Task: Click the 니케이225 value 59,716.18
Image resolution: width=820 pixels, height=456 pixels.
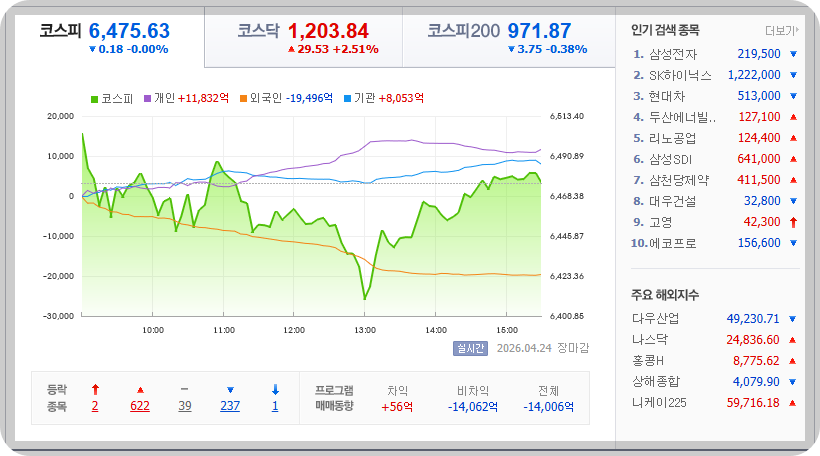Action: coord(753,403)
